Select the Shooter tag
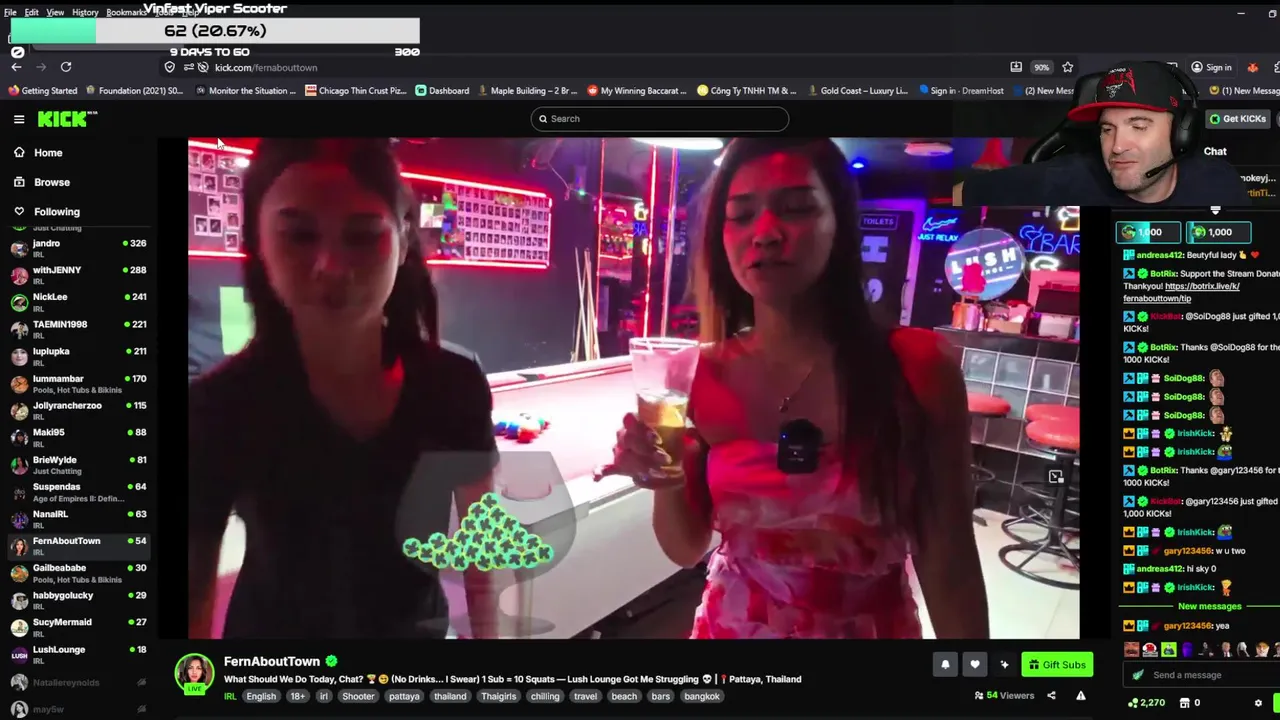Image resolution: width=1280 pixels, height=720 pixels. click(x=358, y=697)
